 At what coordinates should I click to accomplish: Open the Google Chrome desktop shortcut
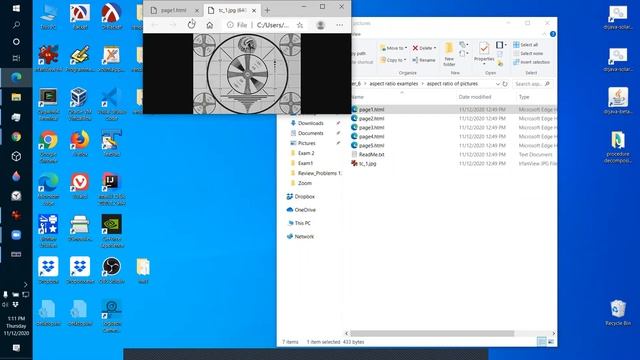[48, 147]
